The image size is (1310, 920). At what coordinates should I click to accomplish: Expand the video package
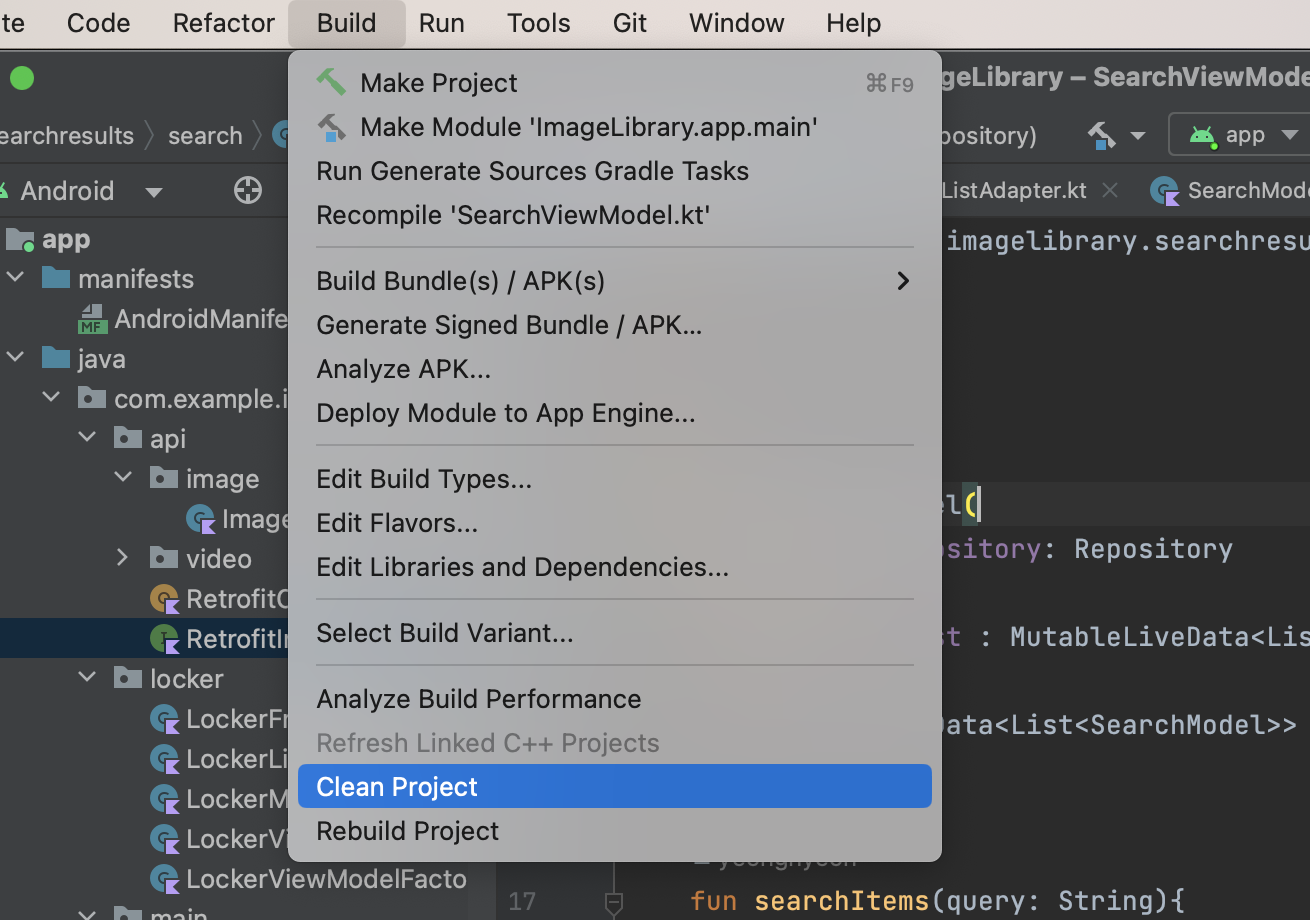click(124, 558)
